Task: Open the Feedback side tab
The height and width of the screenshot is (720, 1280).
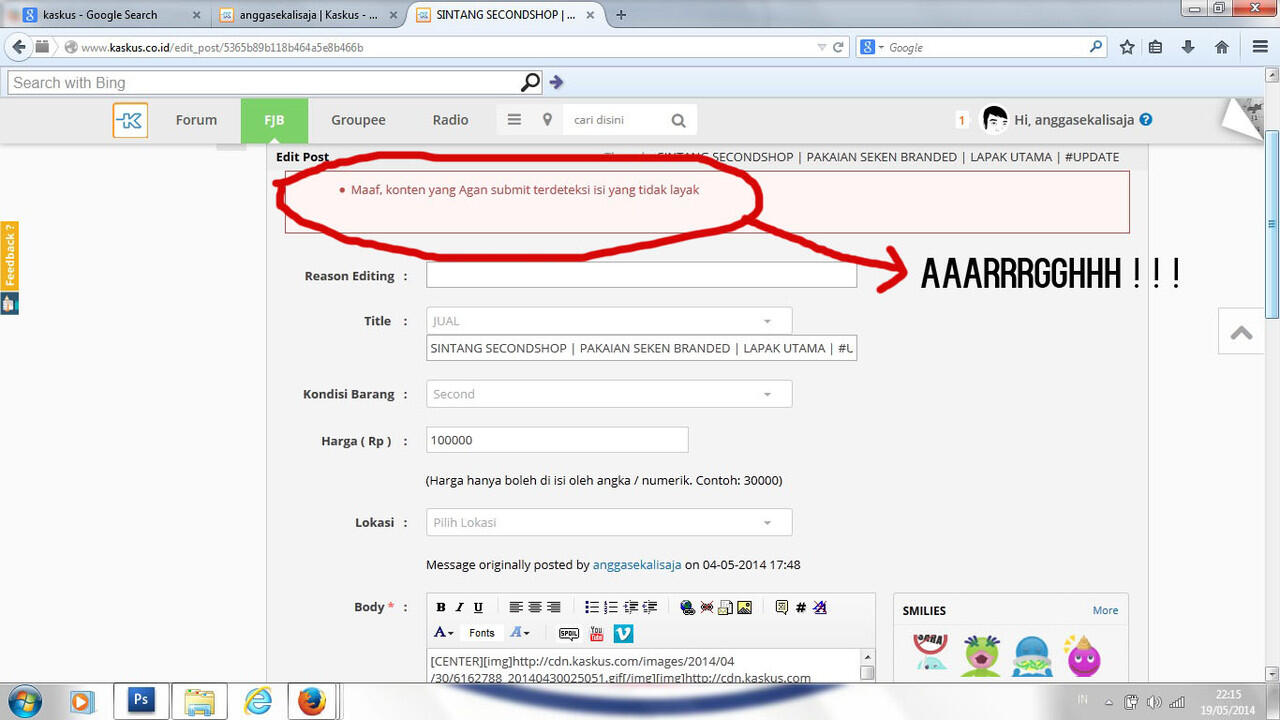Action: tap(9, 256)
